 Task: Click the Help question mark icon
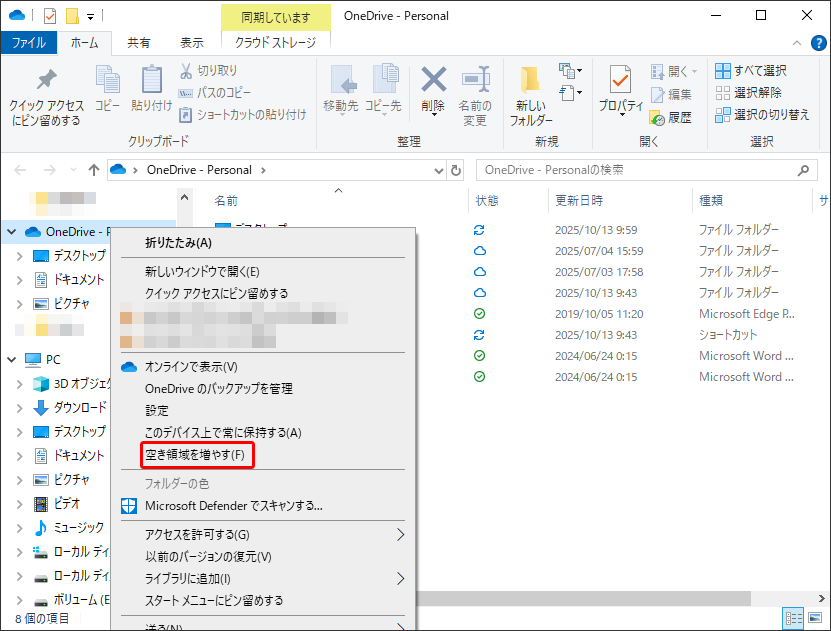pyautogui.click(x=818, y=43)
